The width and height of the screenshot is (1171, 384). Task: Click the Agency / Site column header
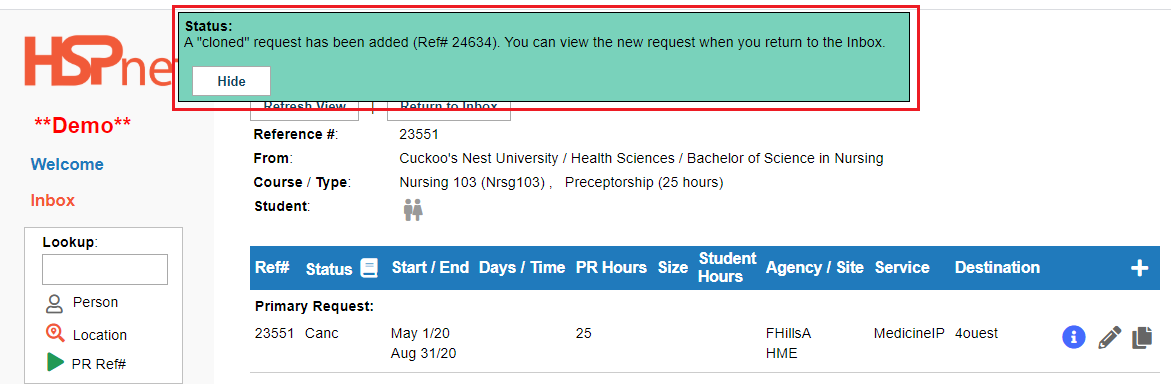pyautogui.click(x=815, y=267)
